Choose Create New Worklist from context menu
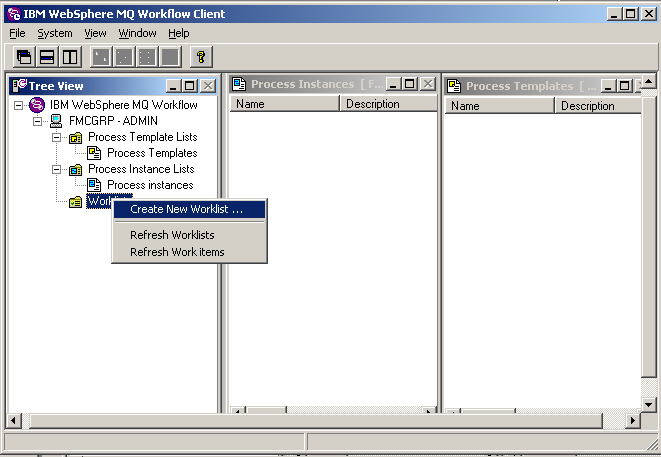The image size is (661, 457). 187,210
